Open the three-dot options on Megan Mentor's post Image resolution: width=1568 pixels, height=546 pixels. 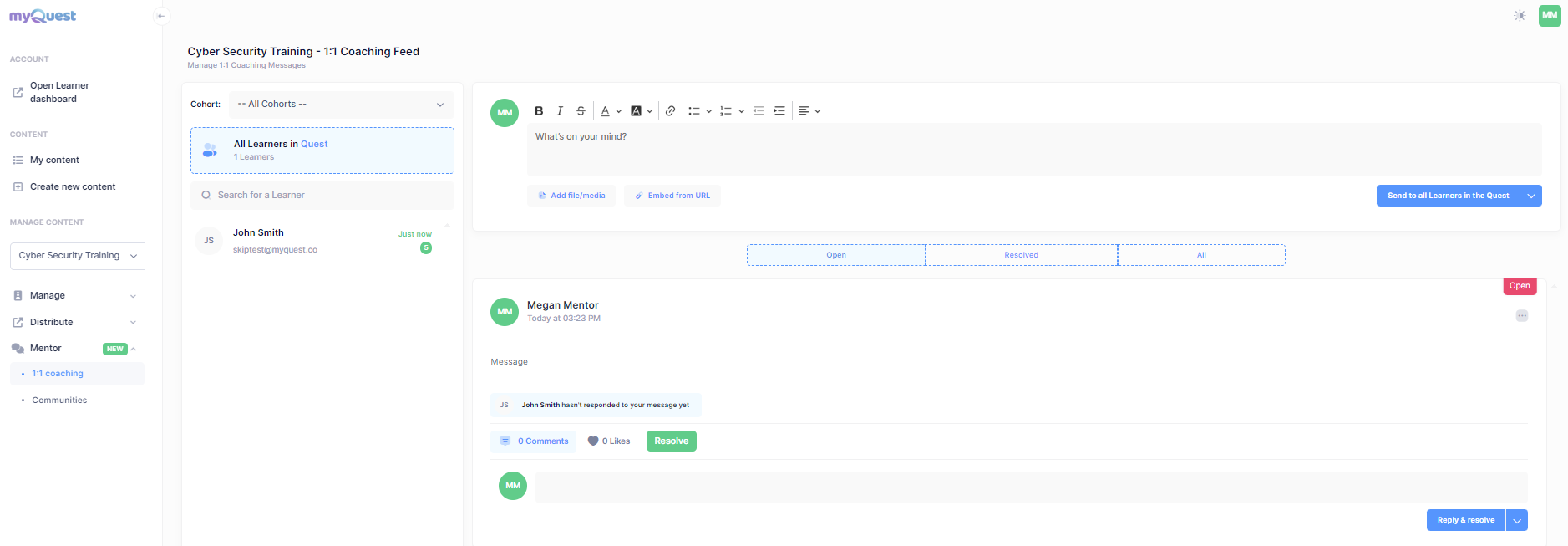point(1521,316)
